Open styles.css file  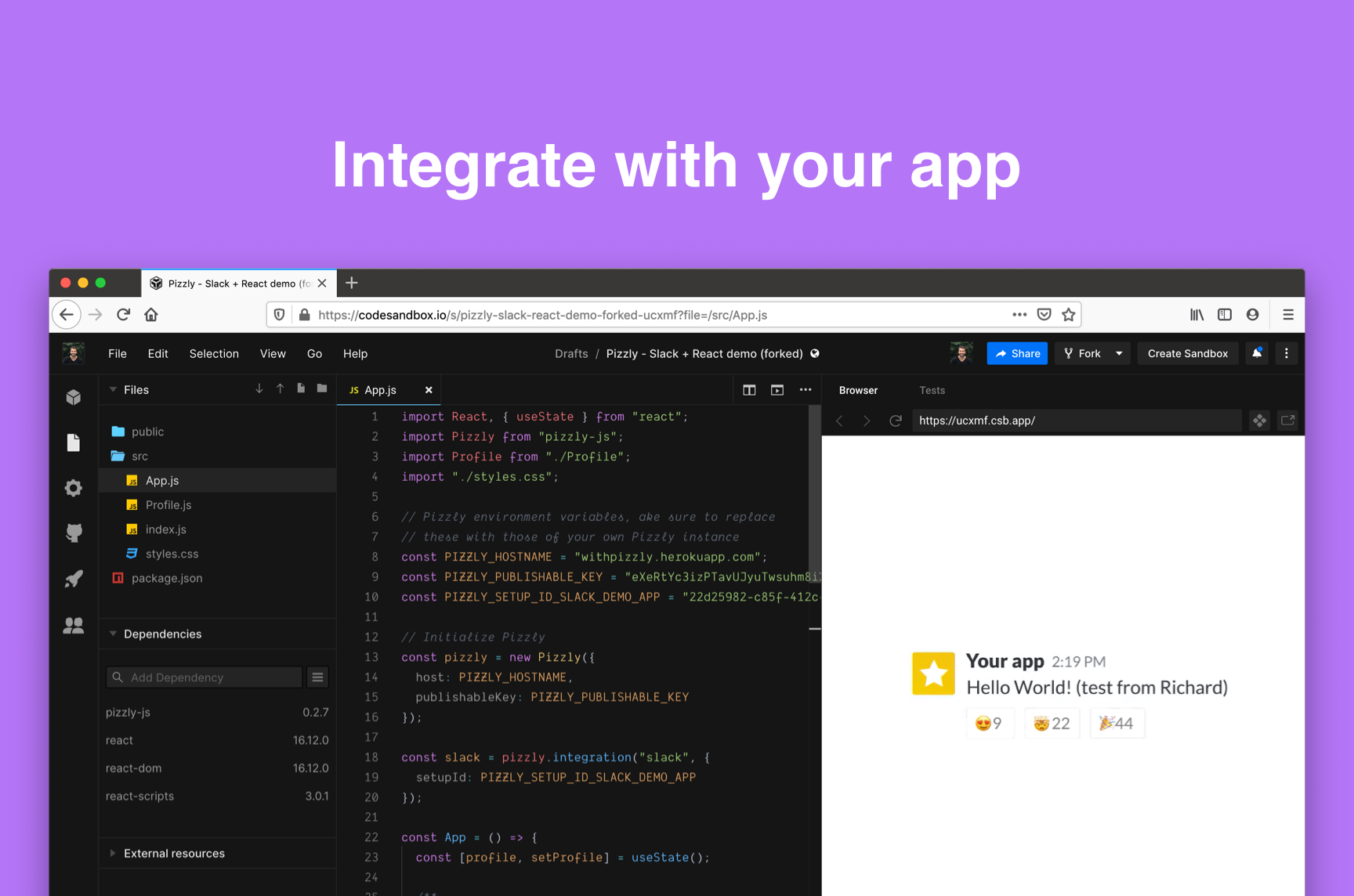click(x=218, y=554)
